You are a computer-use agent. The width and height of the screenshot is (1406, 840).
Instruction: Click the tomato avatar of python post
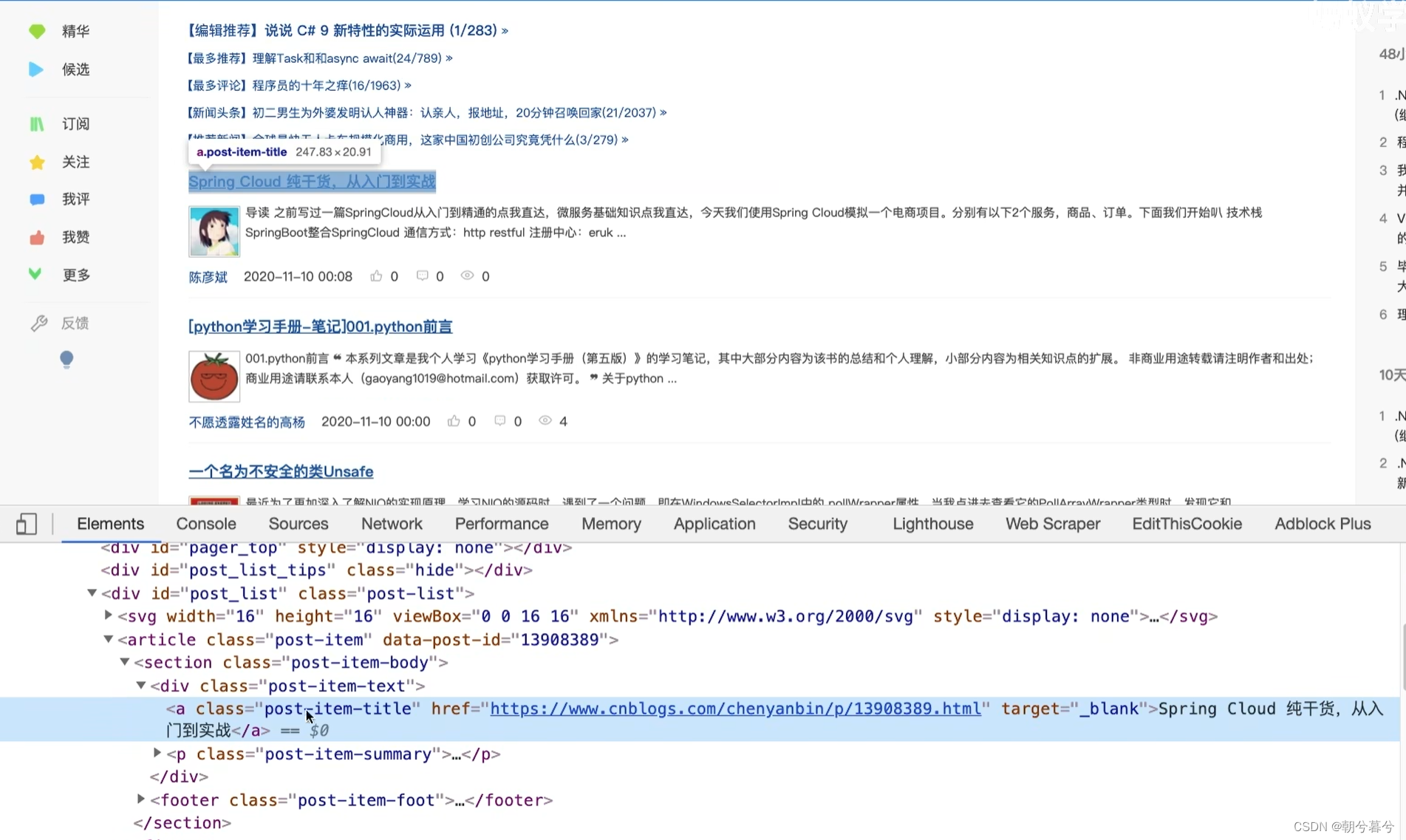(x=214, y=376)
